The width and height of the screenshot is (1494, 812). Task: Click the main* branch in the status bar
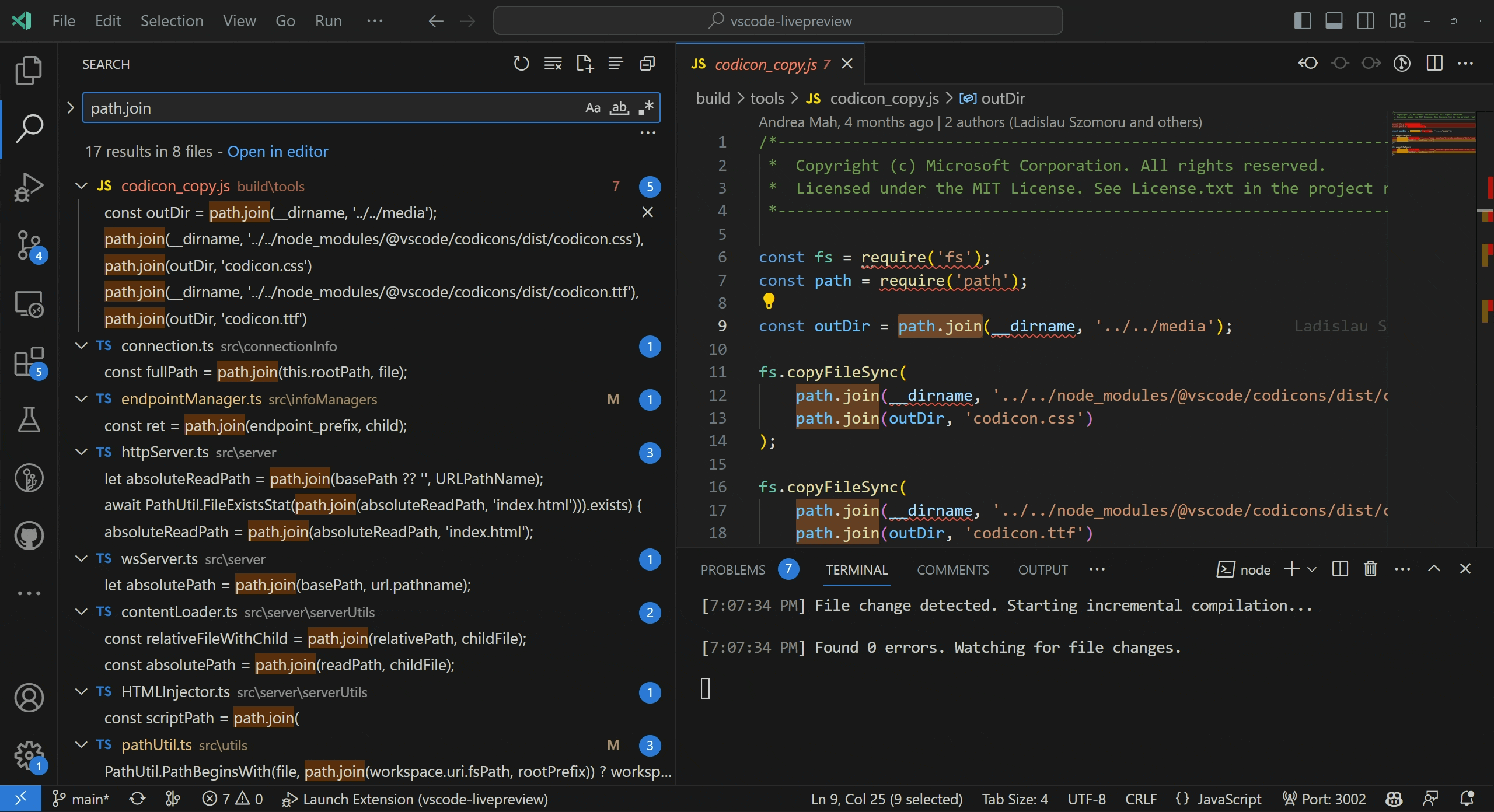[81, 799]
